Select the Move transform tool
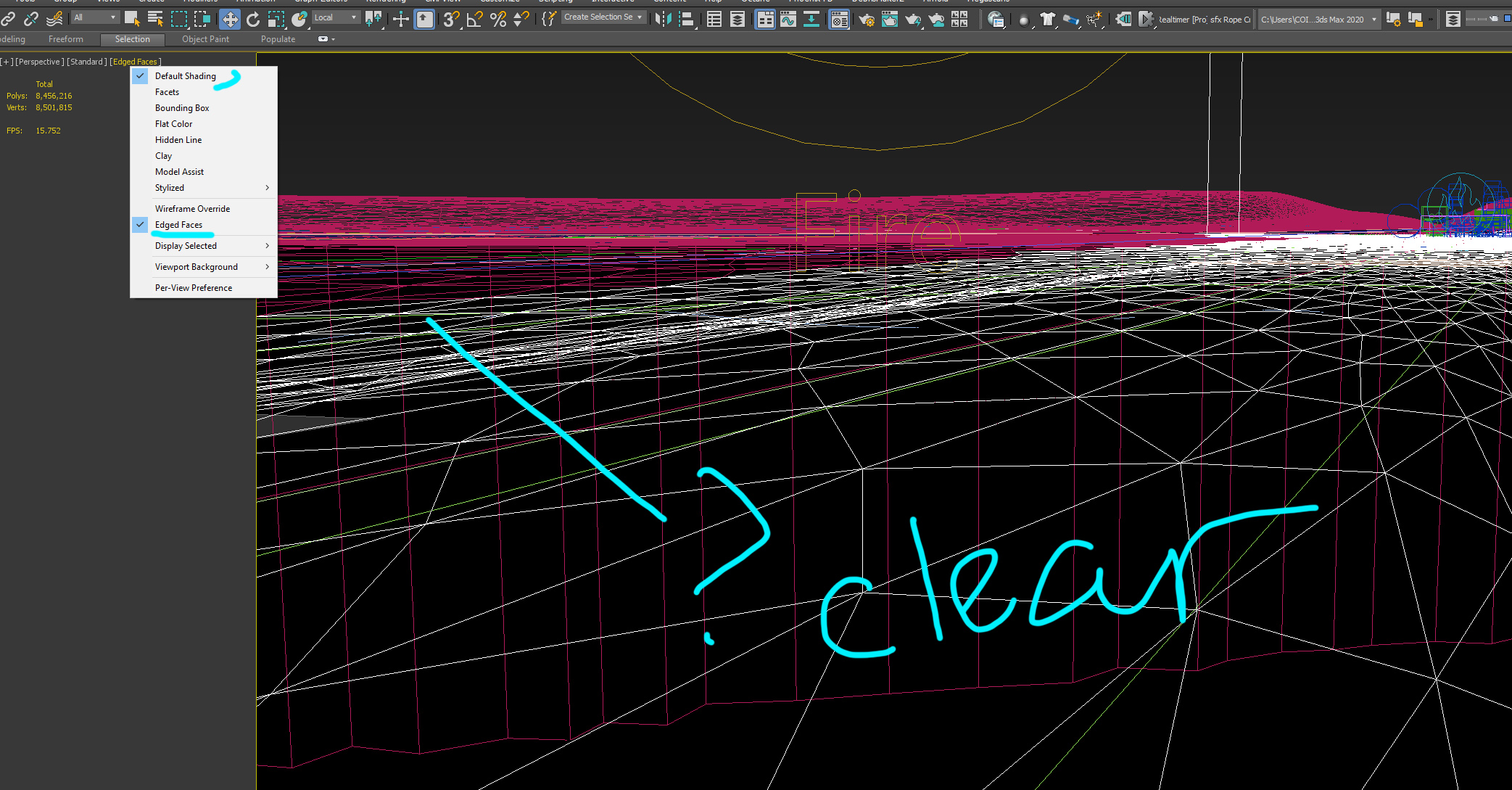The width and height of the screenshot is (1512, 790). pos(229,19)
